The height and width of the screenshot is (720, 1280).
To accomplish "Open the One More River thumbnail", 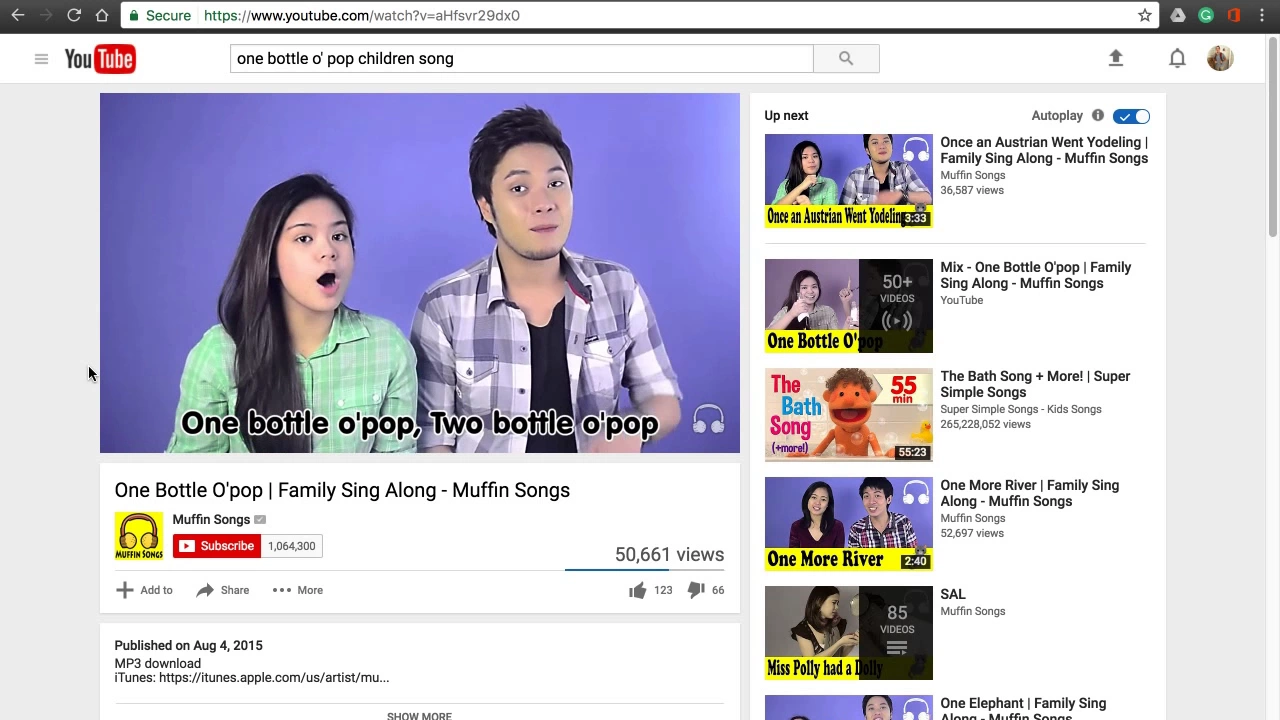I will tap(848, 524).
